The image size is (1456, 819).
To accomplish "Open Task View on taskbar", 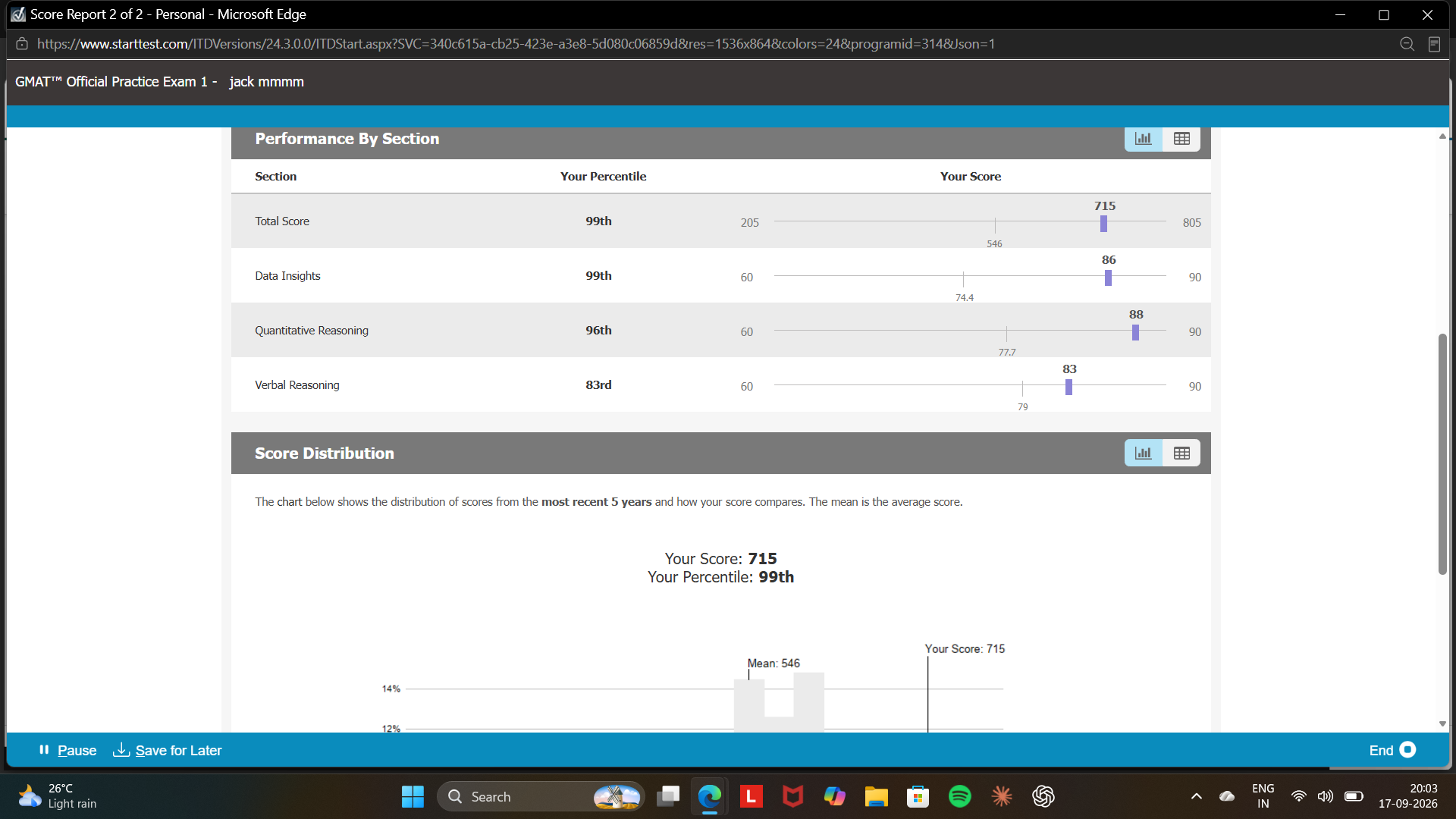I will click(668, 796).
